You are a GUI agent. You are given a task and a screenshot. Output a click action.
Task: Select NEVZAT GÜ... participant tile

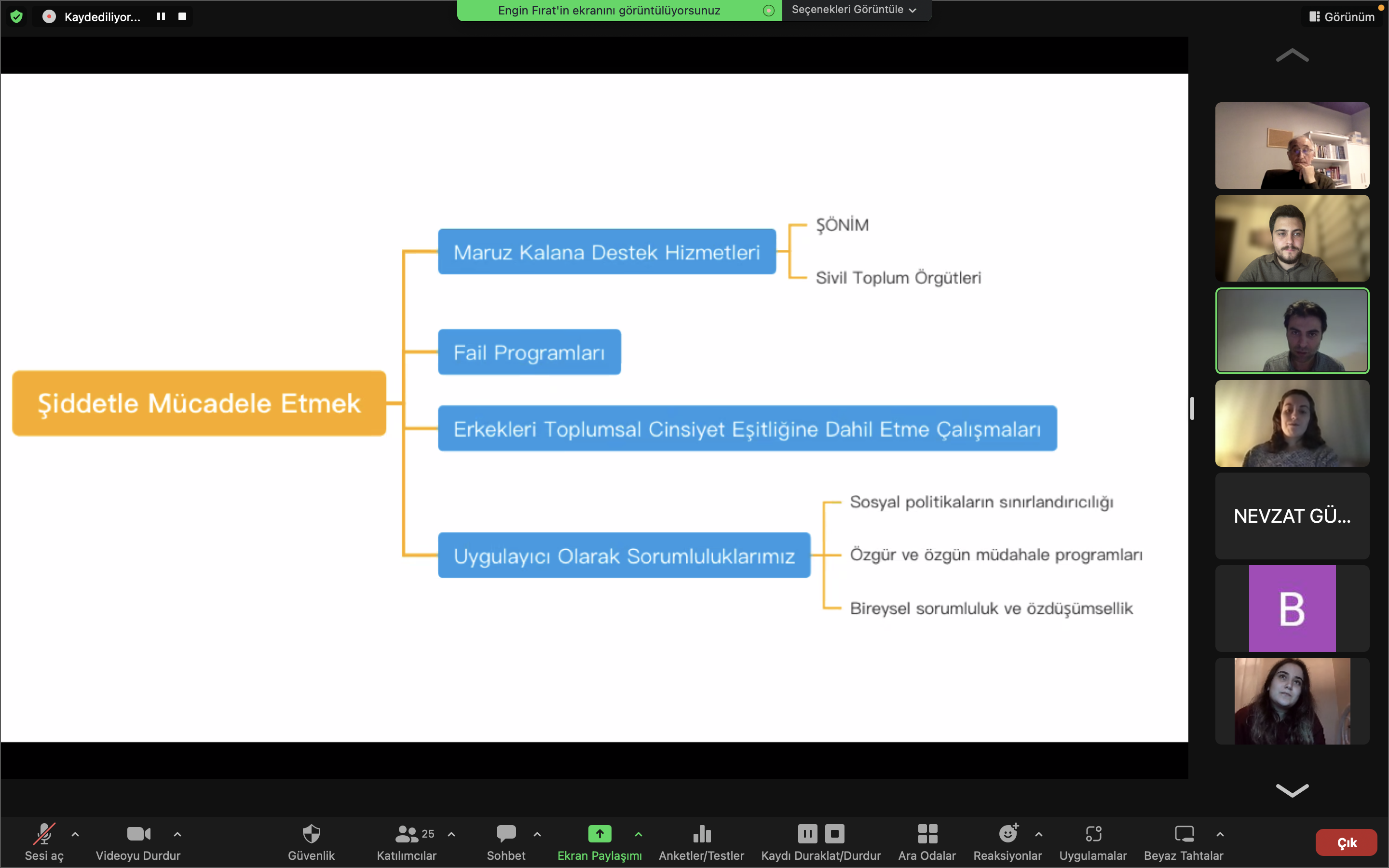(x=1292, y=515)
